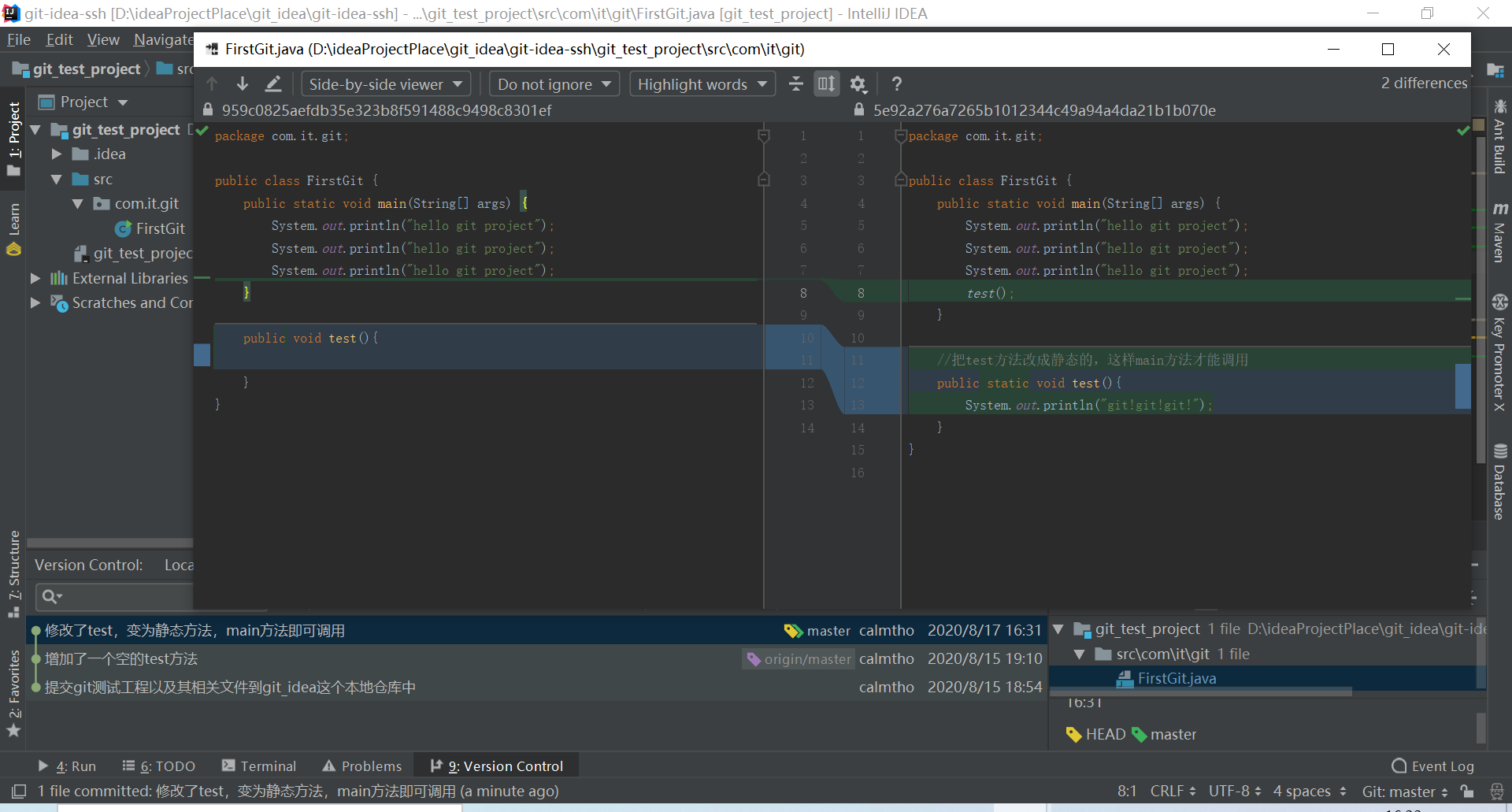The width and height of the screenshot is (1512, 812).
Task: Open Git: master branch popup
Action: [x=1405, y=791]
